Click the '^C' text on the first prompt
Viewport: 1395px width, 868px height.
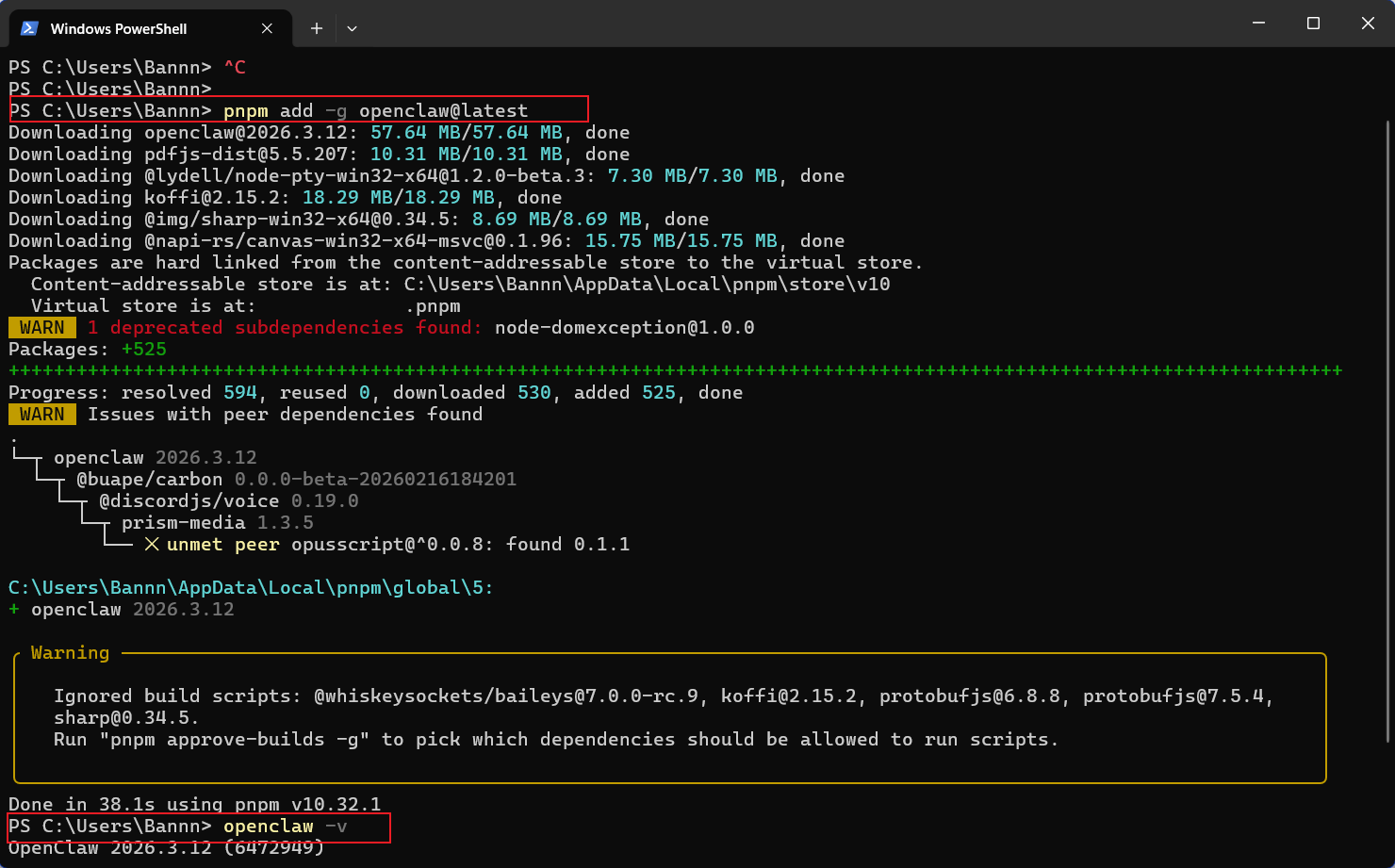(x=234, y=67)
